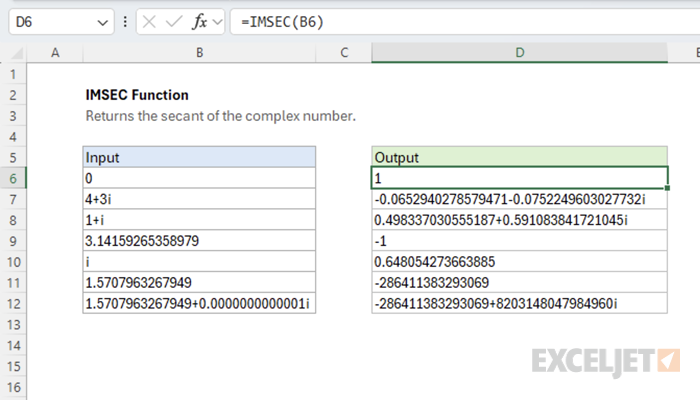Expand the dropdown arrow next to fx
The image size is (700, 400).
[x=217, y=22]
